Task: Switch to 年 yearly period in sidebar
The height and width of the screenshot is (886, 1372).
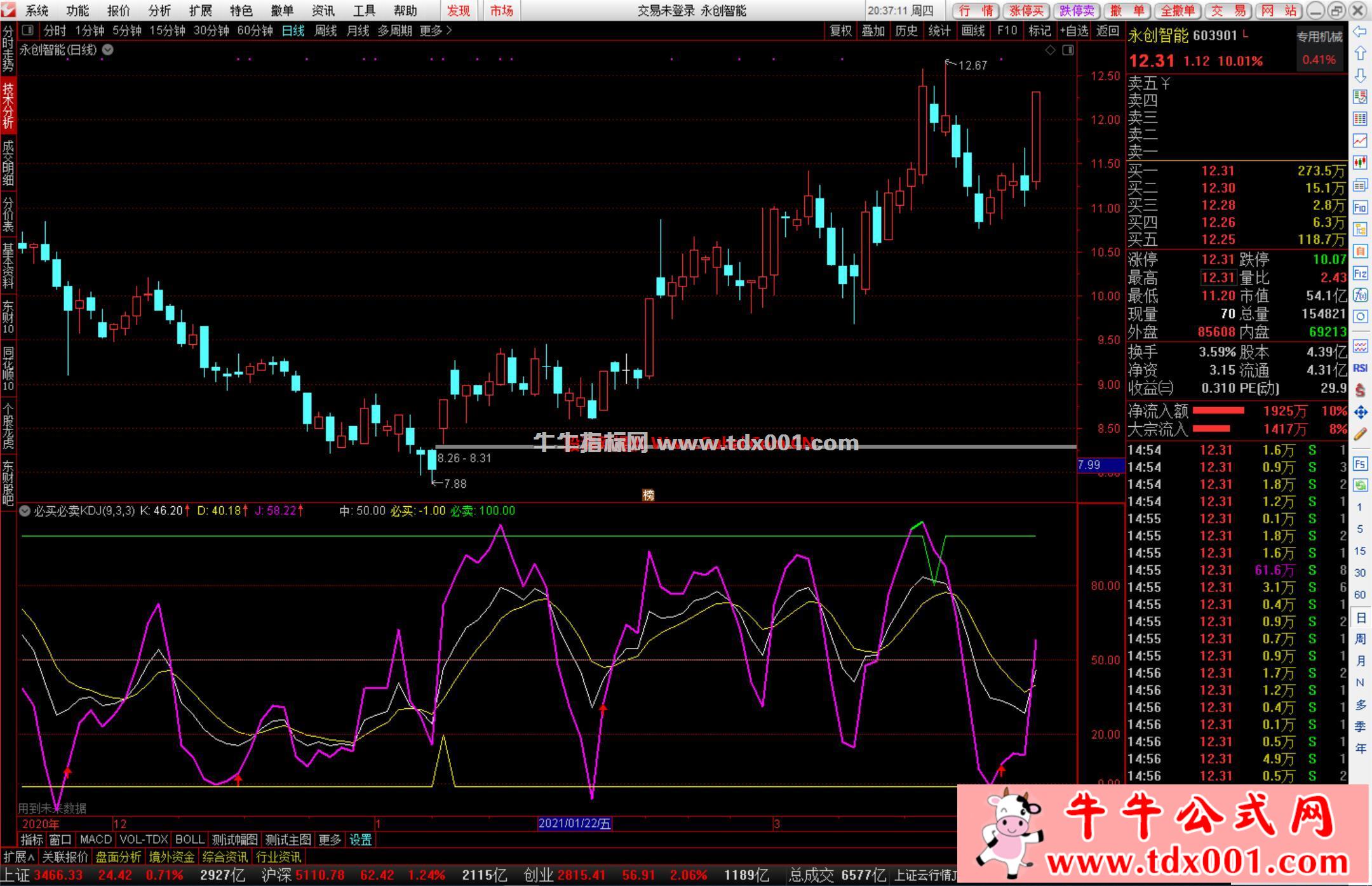Action: 1360,749
